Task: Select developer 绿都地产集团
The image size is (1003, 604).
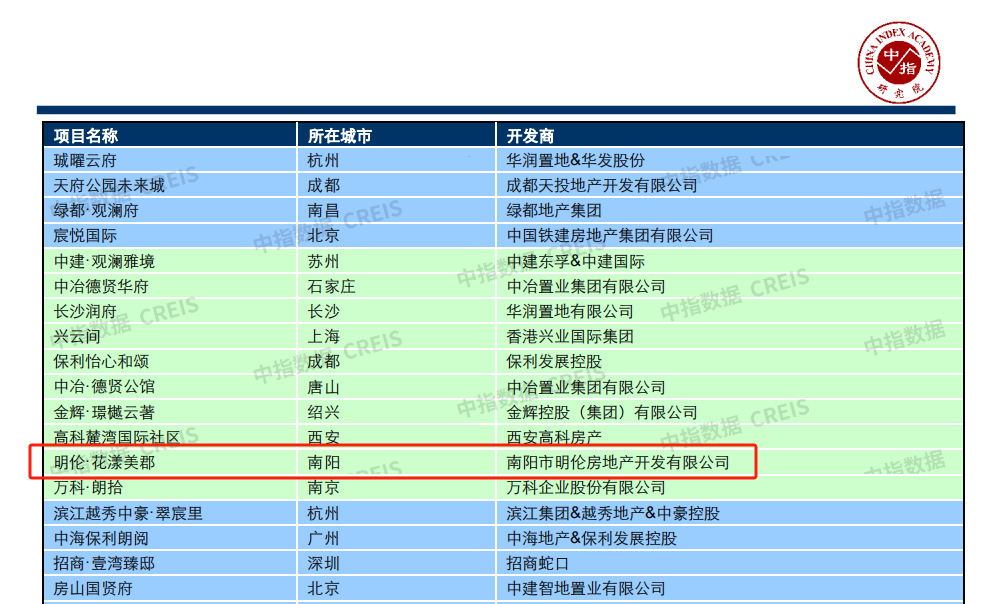Action: click(554, 211)
